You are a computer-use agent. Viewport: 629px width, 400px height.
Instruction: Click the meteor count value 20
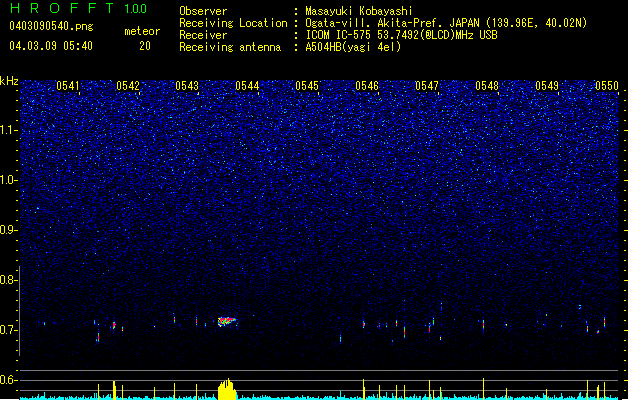[x=145, y=46]
